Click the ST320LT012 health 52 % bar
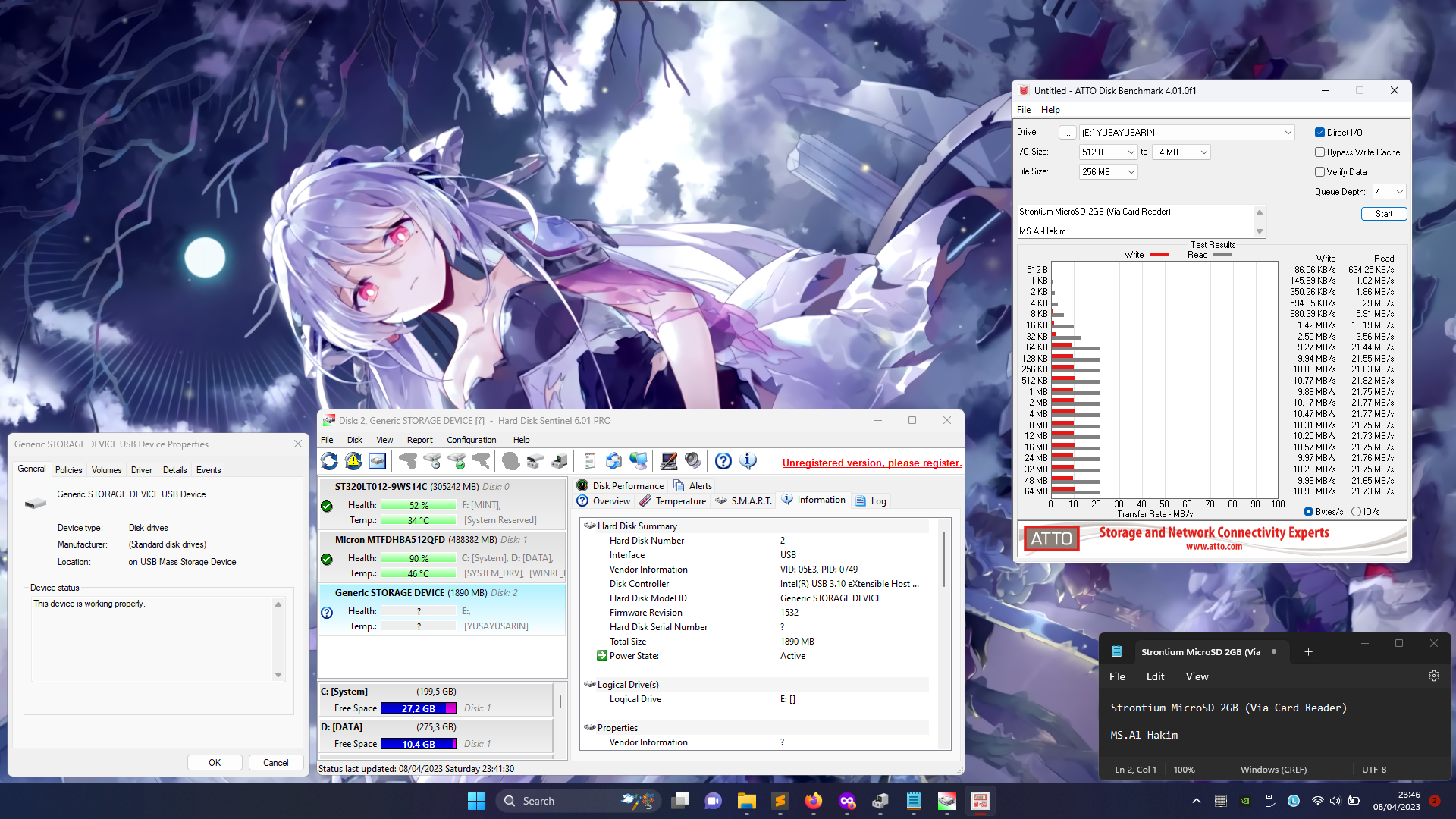Viewport: 1456px width, 819px height. pos(419,505)
